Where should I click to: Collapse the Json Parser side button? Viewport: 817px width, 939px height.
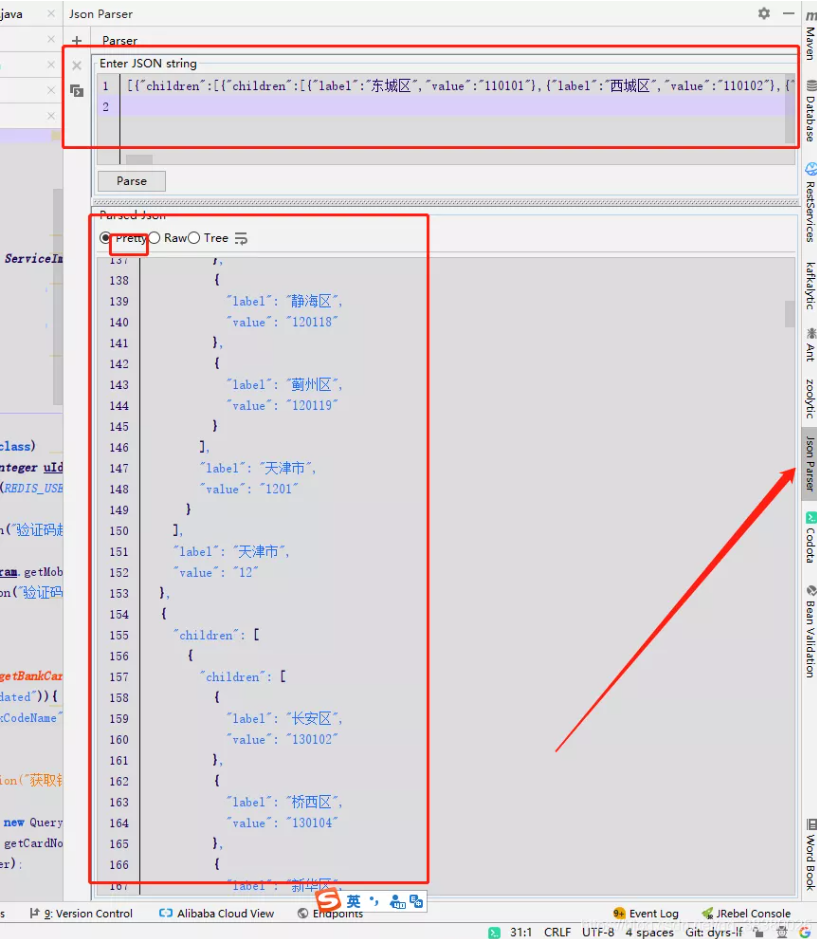point(809,464)
